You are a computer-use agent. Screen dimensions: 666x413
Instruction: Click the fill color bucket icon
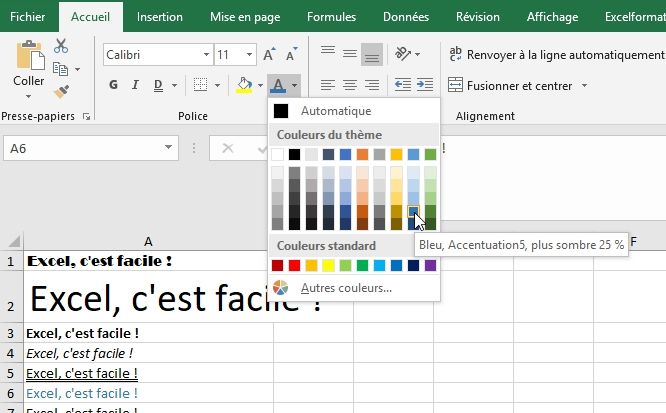click(x=244, y=85)
